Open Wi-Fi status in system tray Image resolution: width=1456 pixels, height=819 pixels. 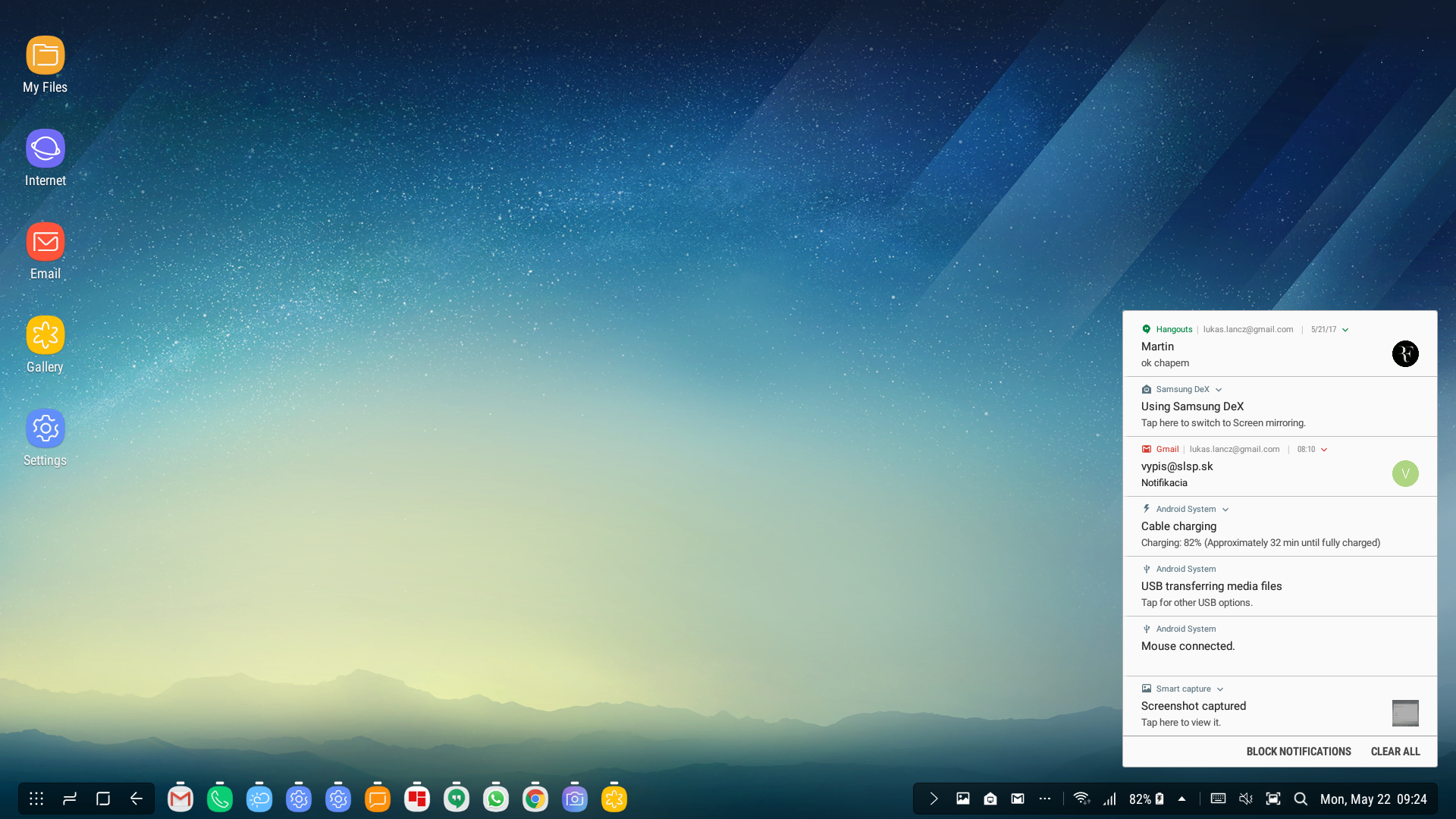(1082, 799)
